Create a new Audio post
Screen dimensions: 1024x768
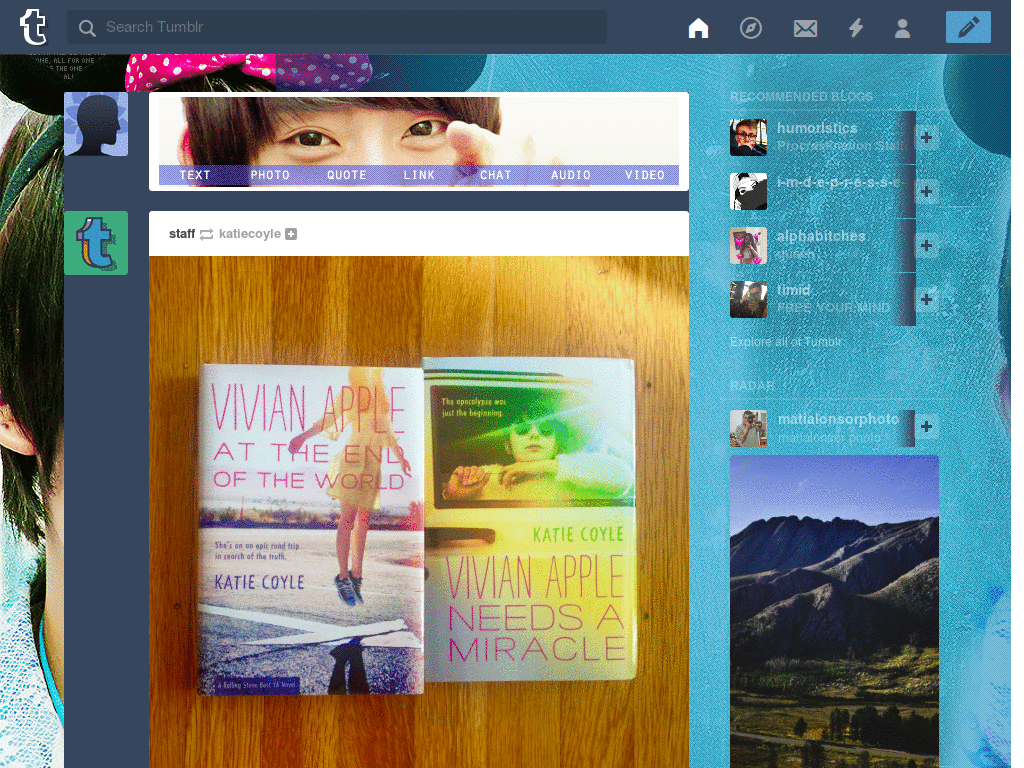pyautogui.click(x=571, y=175)
